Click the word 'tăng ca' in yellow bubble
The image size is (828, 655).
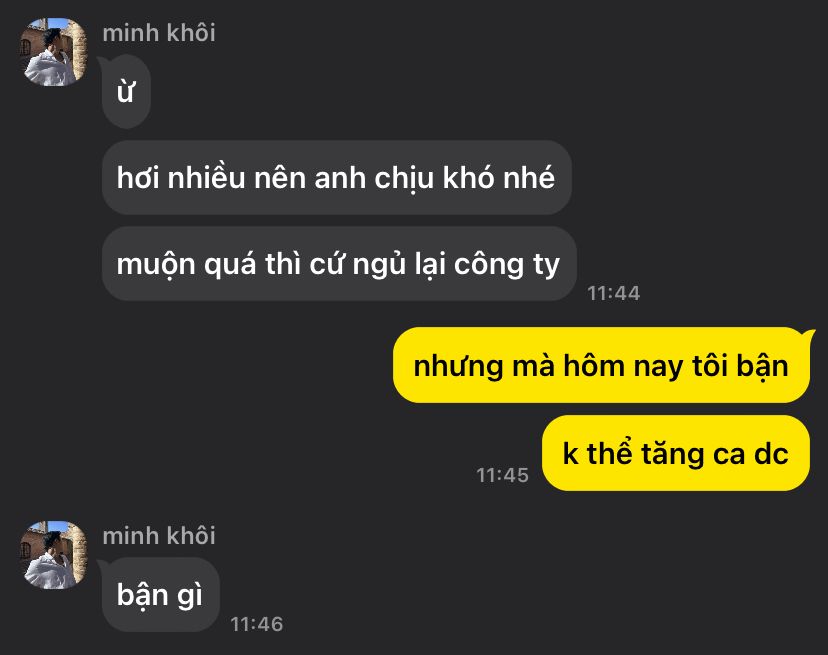click(x=693, y=453)
